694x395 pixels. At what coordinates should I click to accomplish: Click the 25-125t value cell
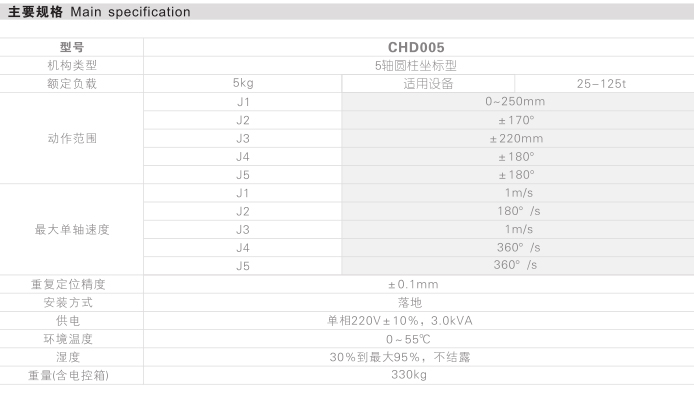pos(601,84)
